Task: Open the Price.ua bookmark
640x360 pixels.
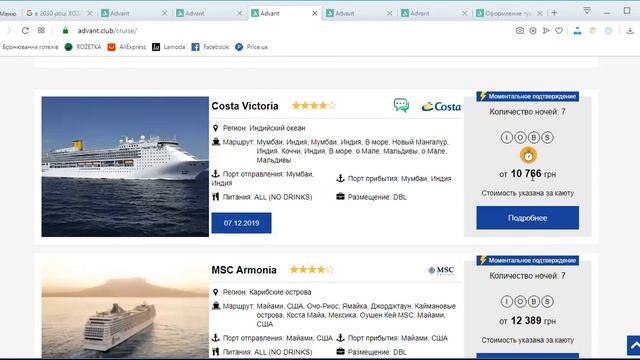Action: (251, 47)
